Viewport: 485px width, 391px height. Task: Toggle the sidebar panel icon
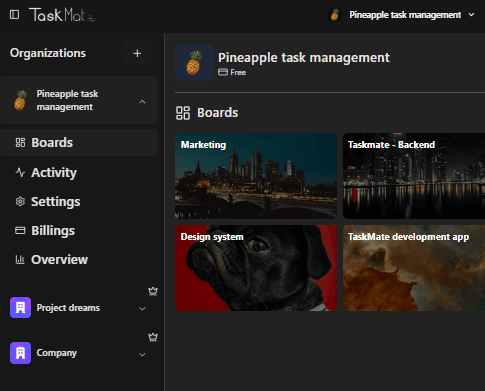click(14, 15)
